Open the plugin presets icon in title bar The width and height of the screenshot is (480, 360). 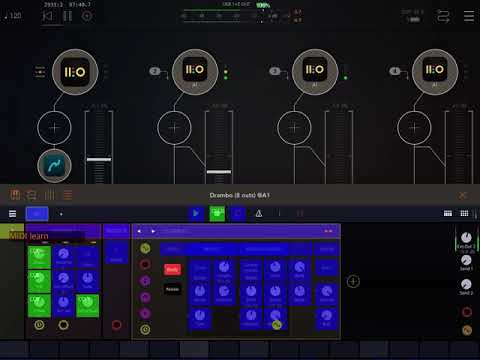[15, 195]
